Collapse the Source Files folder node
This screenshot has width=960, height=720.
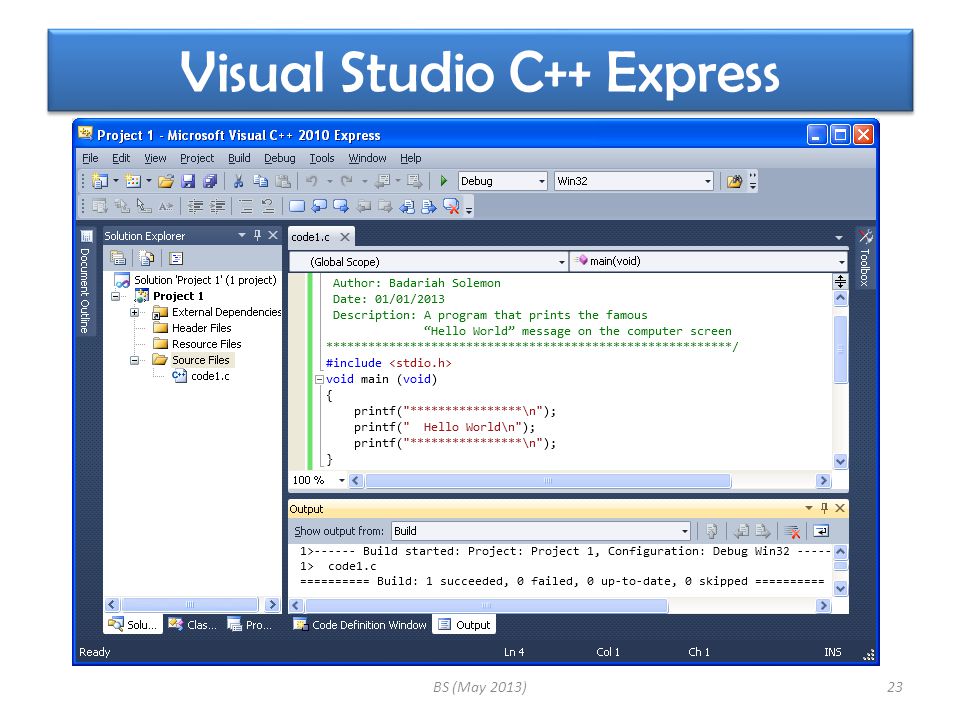134,360
